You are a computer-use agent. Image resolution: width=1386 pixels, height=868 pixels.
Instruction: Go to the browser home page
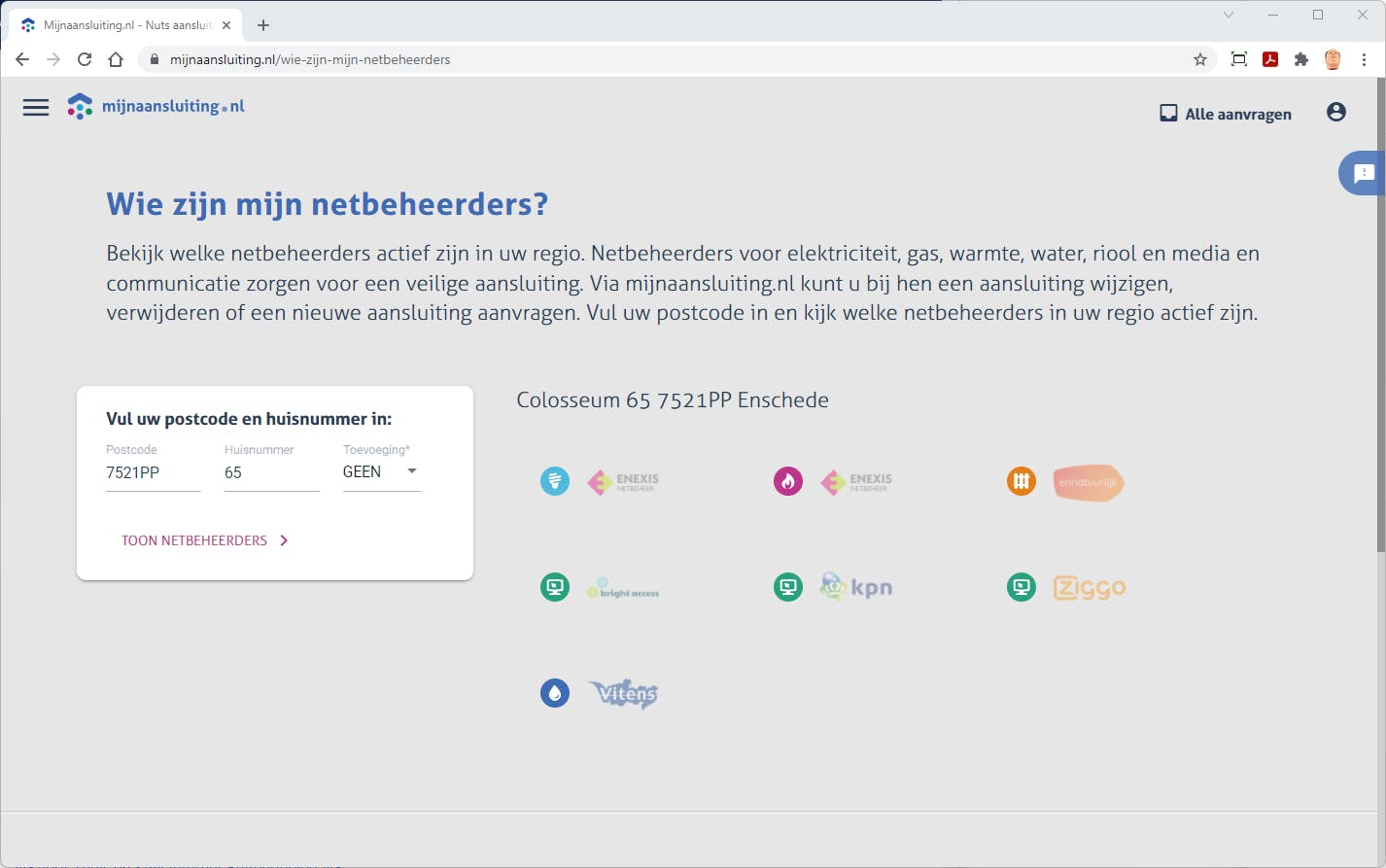point(116,59)
